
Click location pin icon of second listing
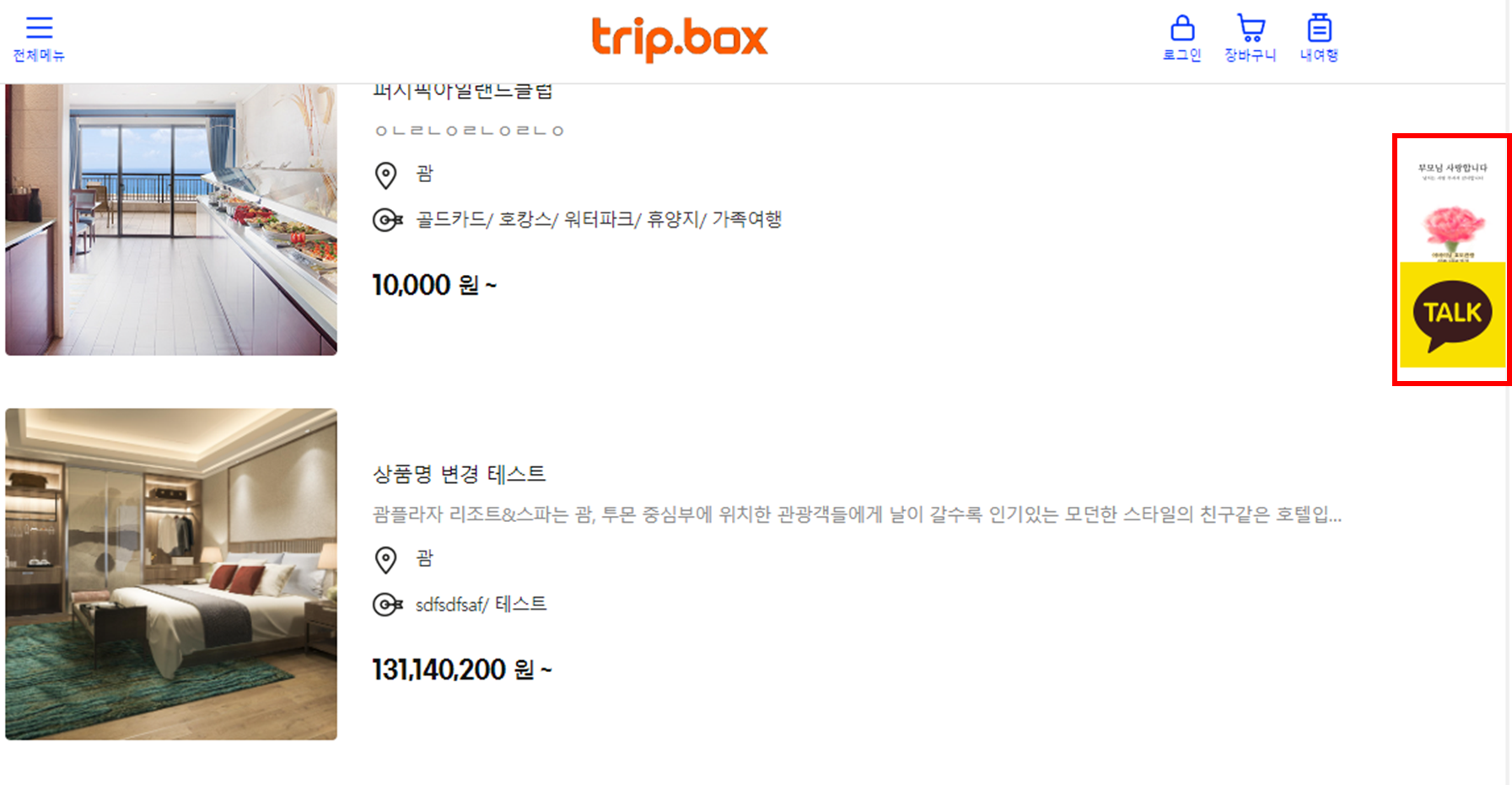coord(385,559)
